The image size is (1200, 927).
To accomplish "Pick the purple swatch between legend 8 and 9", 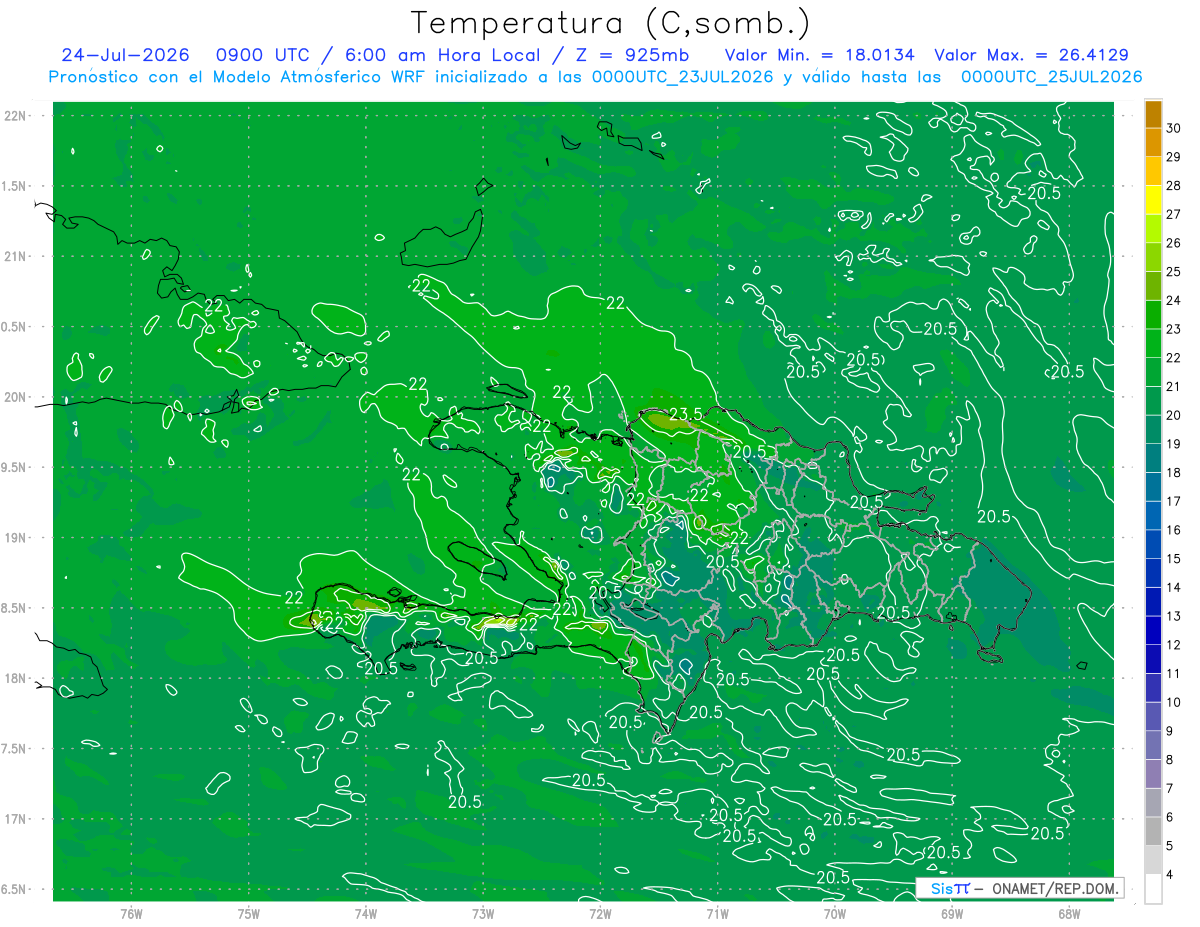I will [x=1153, y=746].
